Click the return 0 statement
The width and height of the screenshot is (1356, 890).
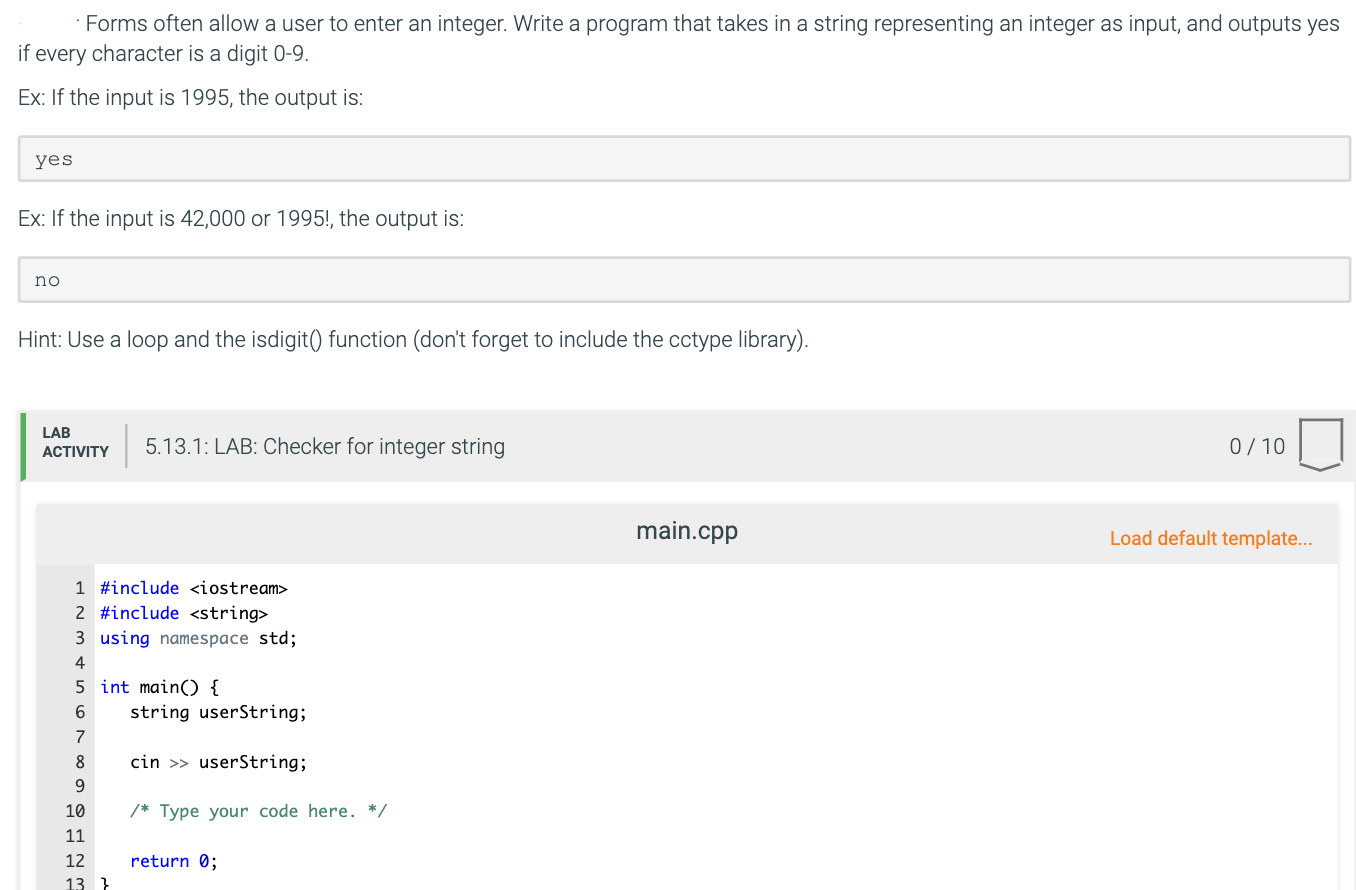tap(174, 861)
